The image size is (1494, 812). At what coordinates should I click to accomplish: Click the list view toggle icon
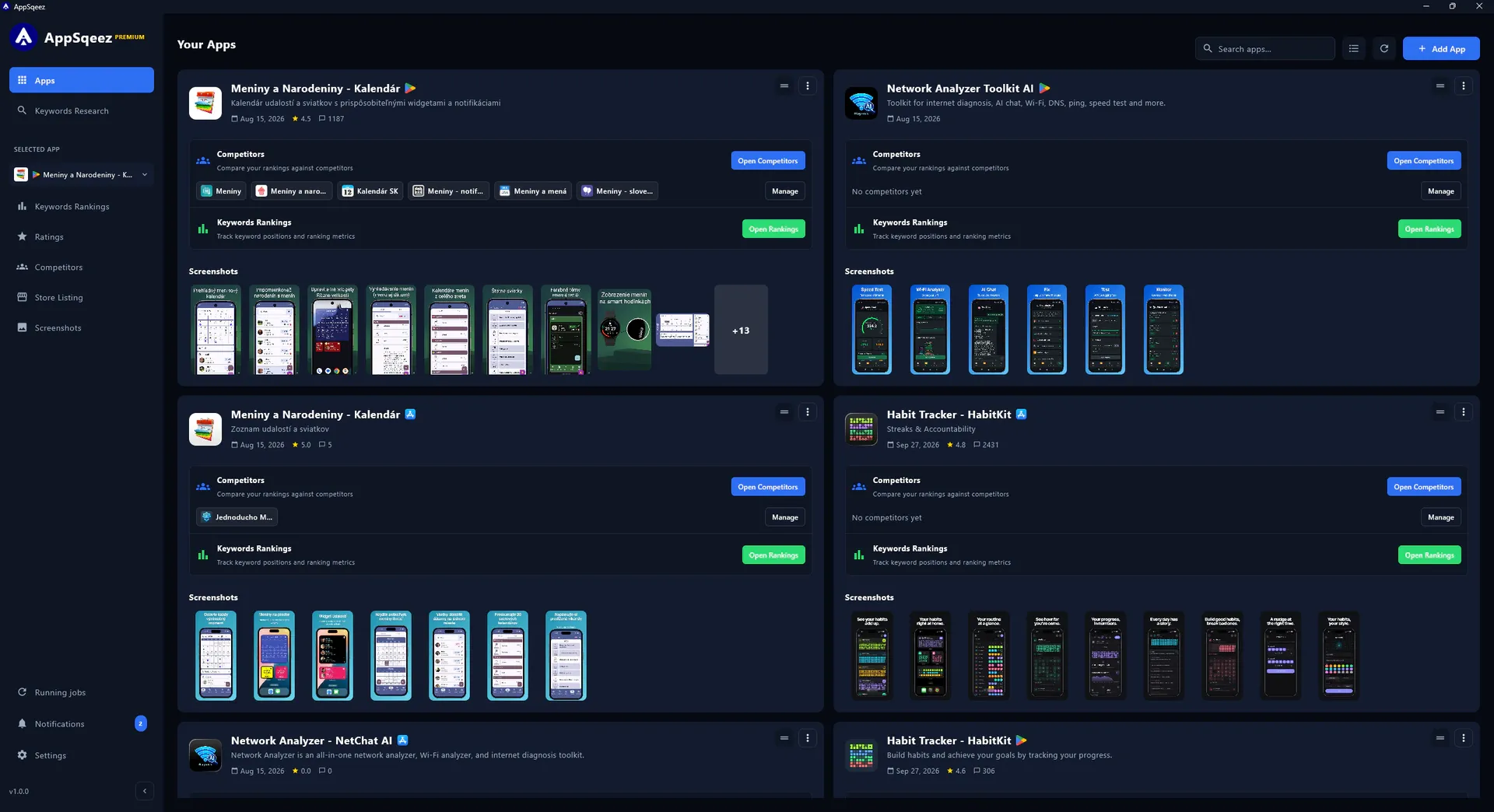(1354, 48)
